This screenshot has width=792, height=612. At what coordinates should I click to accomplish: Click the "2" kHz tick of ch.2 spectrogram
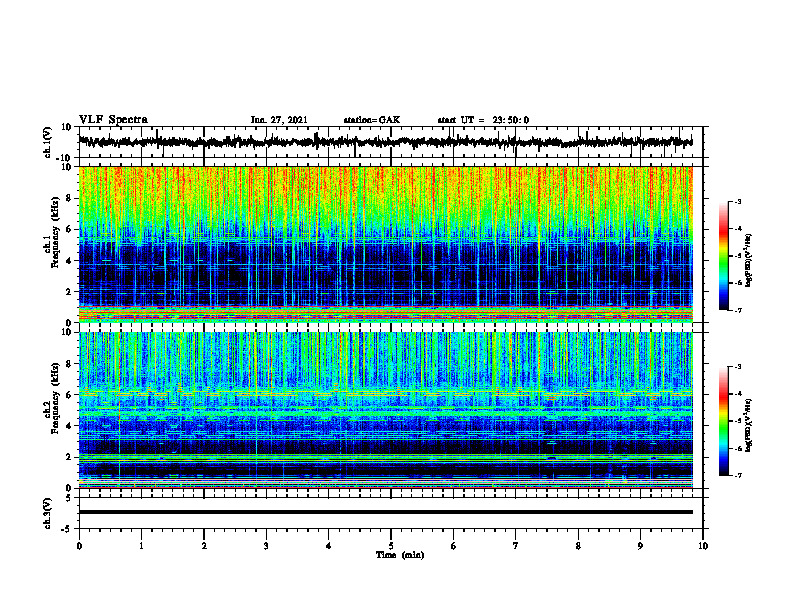[69, 457]
